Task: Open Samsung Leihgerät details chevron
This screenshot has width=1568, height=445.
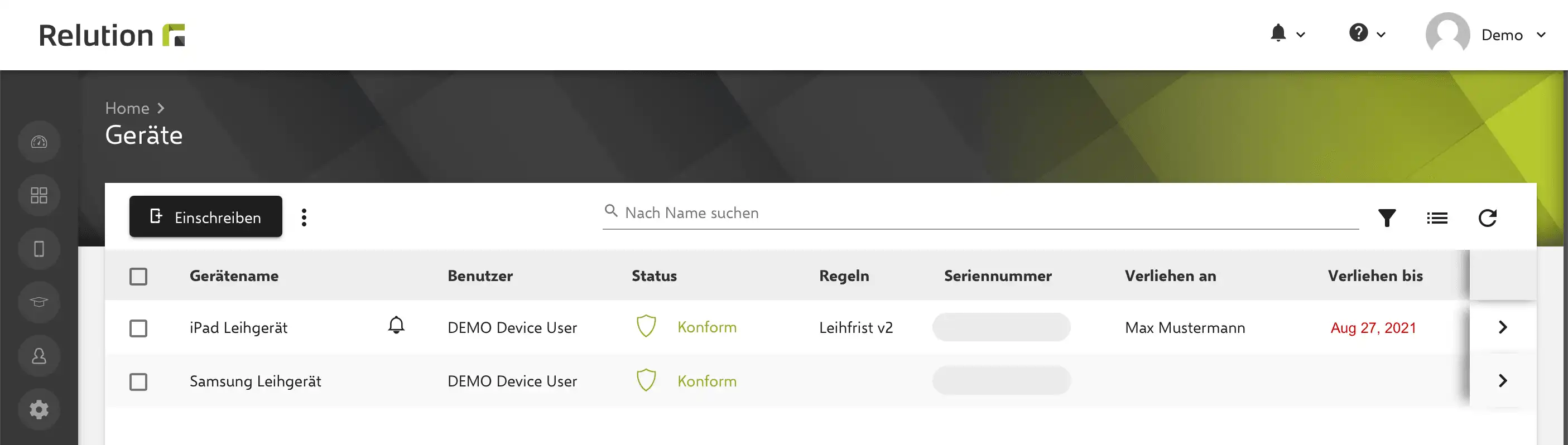Action: (1502, 380)
